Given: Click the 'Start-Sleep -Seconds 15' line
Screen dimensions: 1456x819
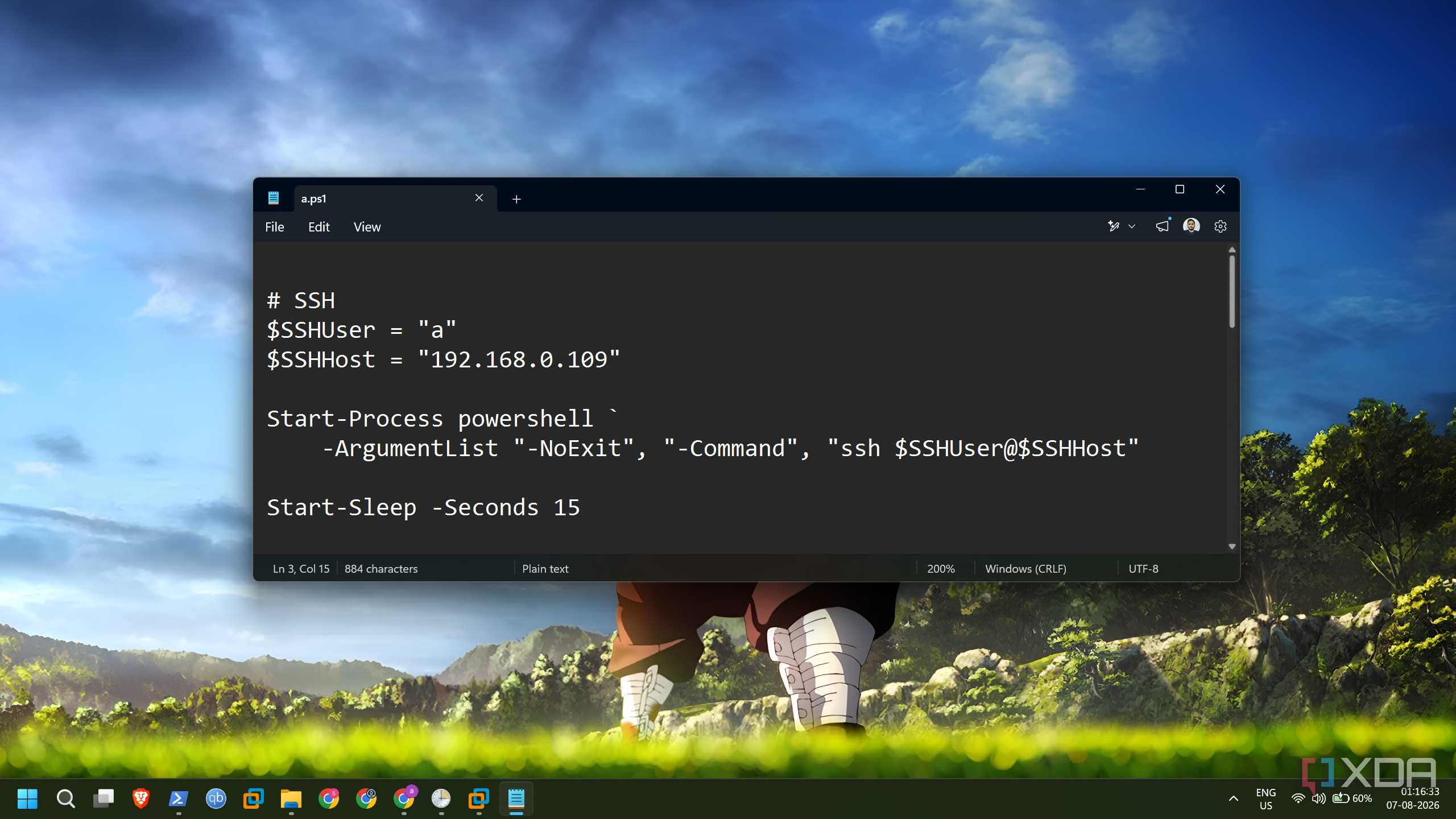Looking at the screenshot, I should coord(423,507).
